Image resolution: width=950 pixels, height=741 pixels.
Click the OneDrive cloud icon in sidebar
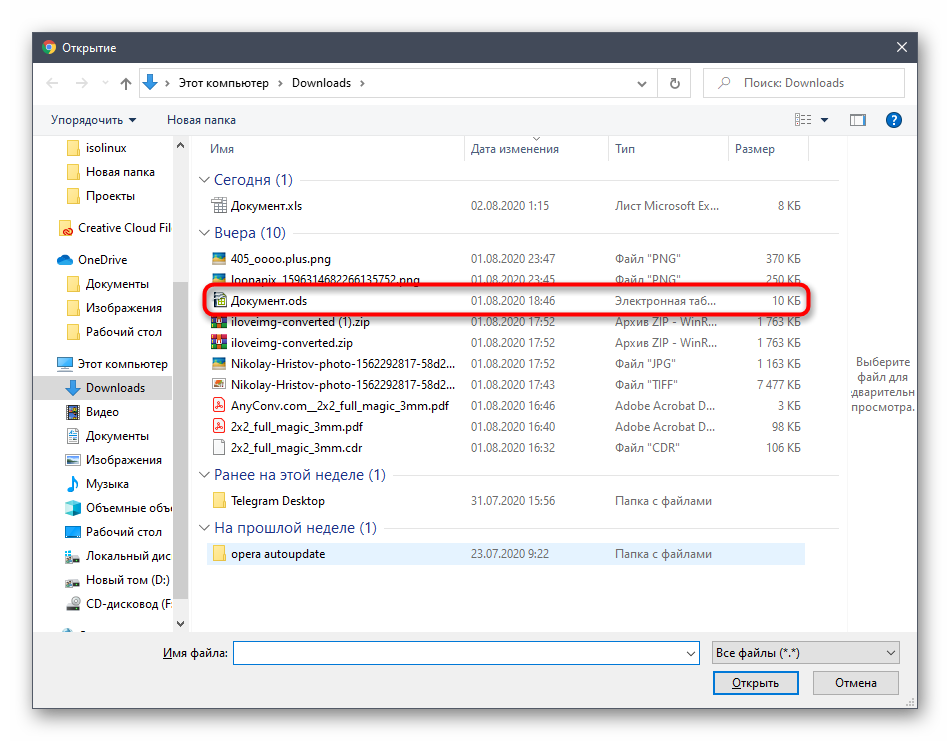click(66, 260)
